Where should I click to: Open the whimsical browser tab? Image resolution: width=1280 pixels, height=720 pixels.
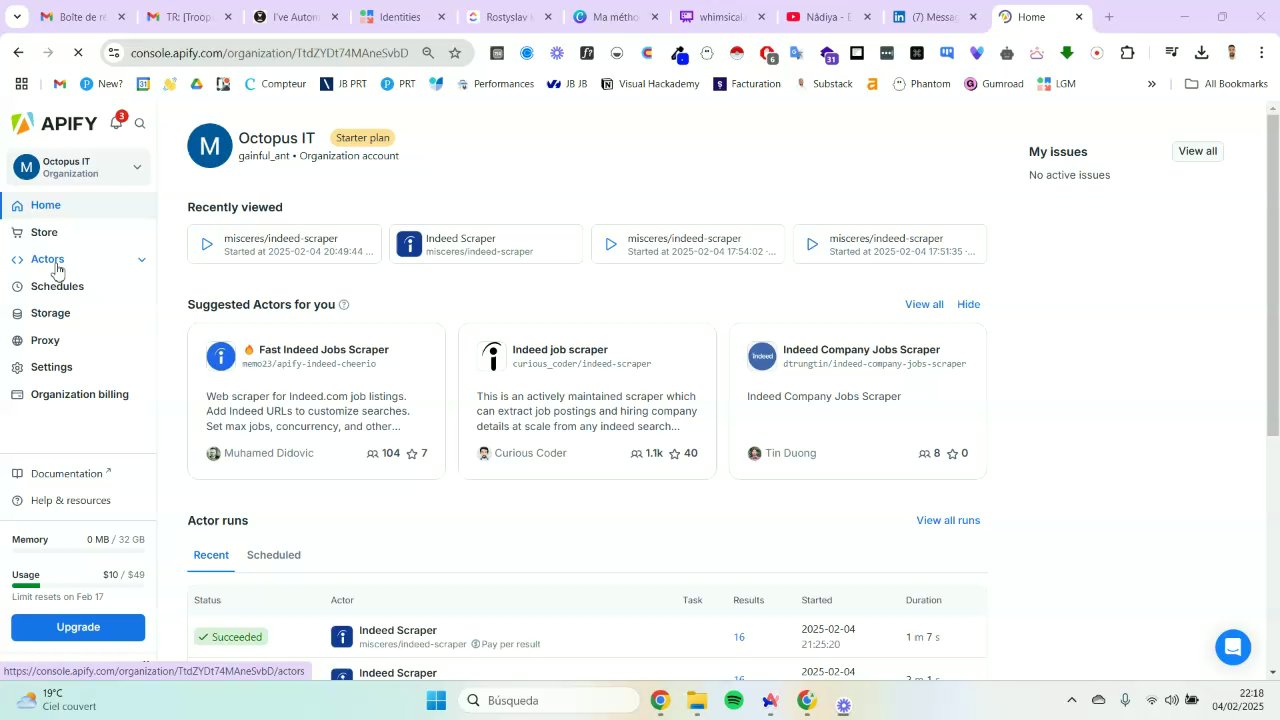pos(721,17)
